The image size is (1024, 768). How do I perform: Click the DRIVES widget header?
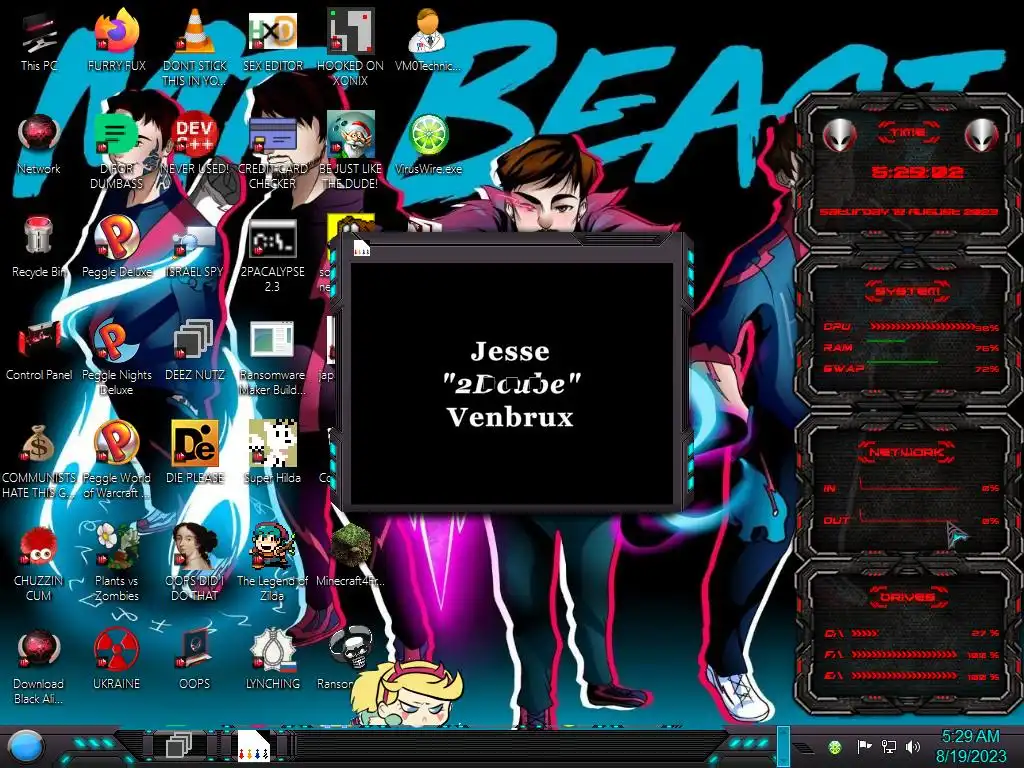[908, 597]
